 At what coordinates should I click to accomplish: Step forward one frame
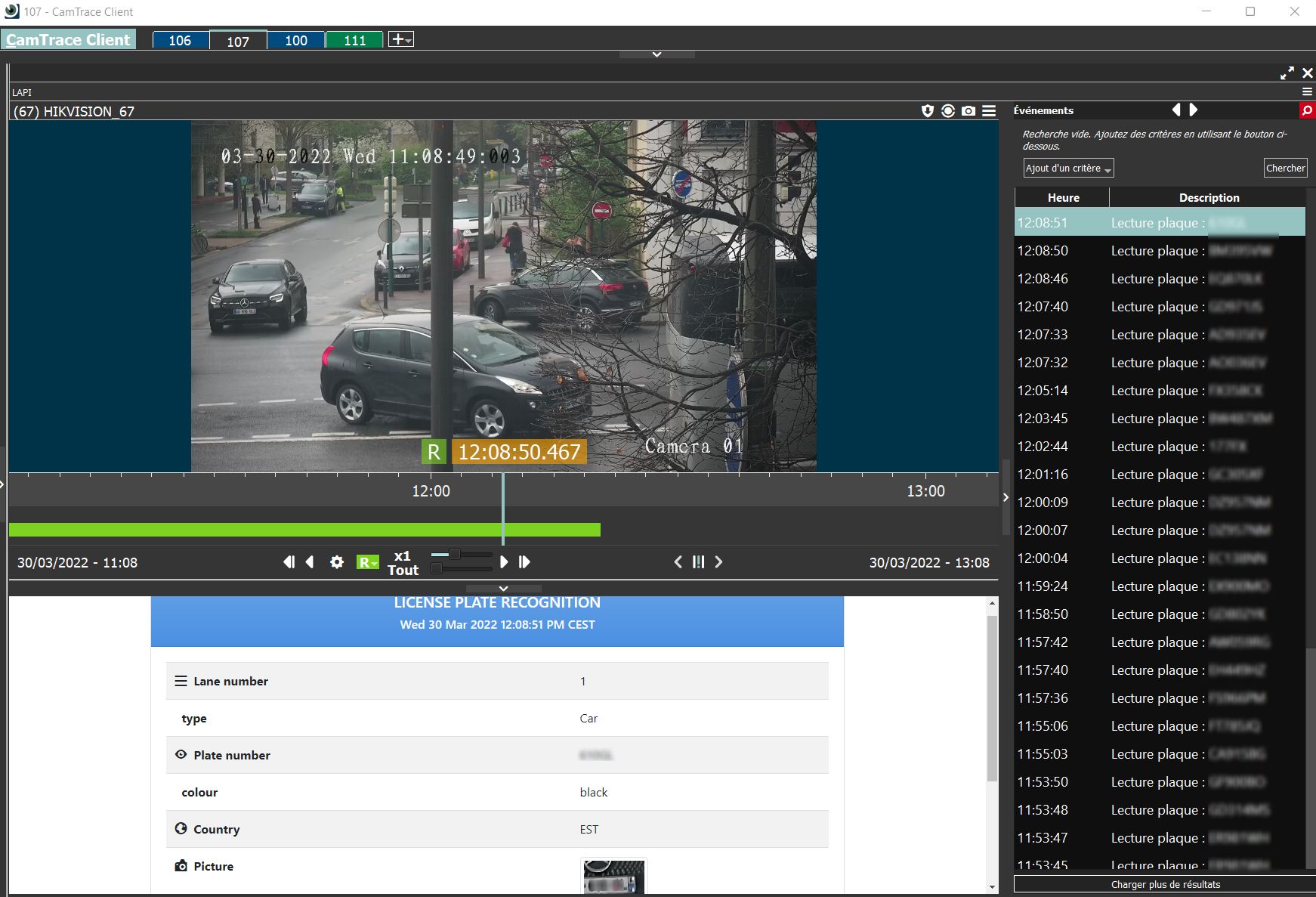click(524, 562)
